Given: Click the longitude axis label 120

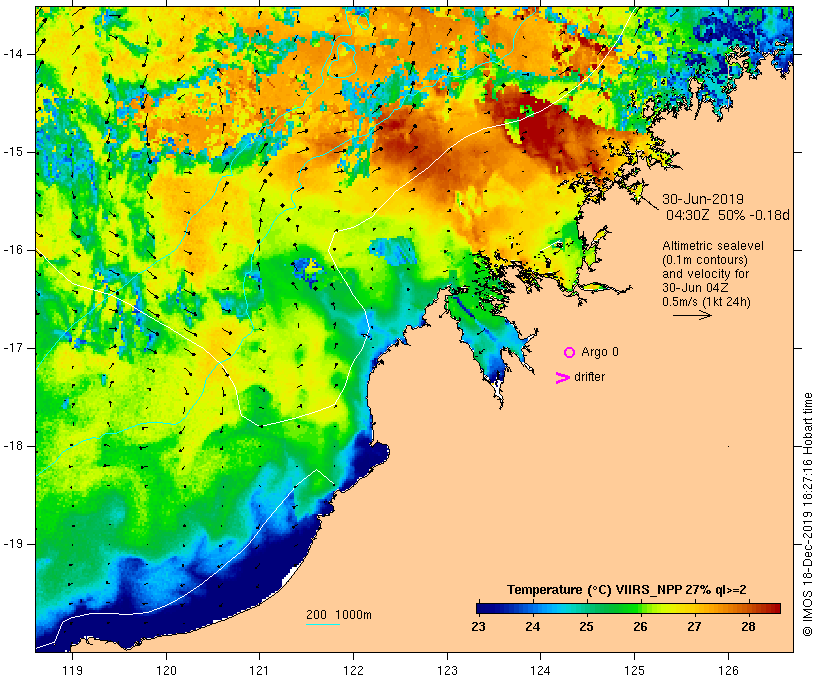Looking at the screenshot, I should pos(166,670).
